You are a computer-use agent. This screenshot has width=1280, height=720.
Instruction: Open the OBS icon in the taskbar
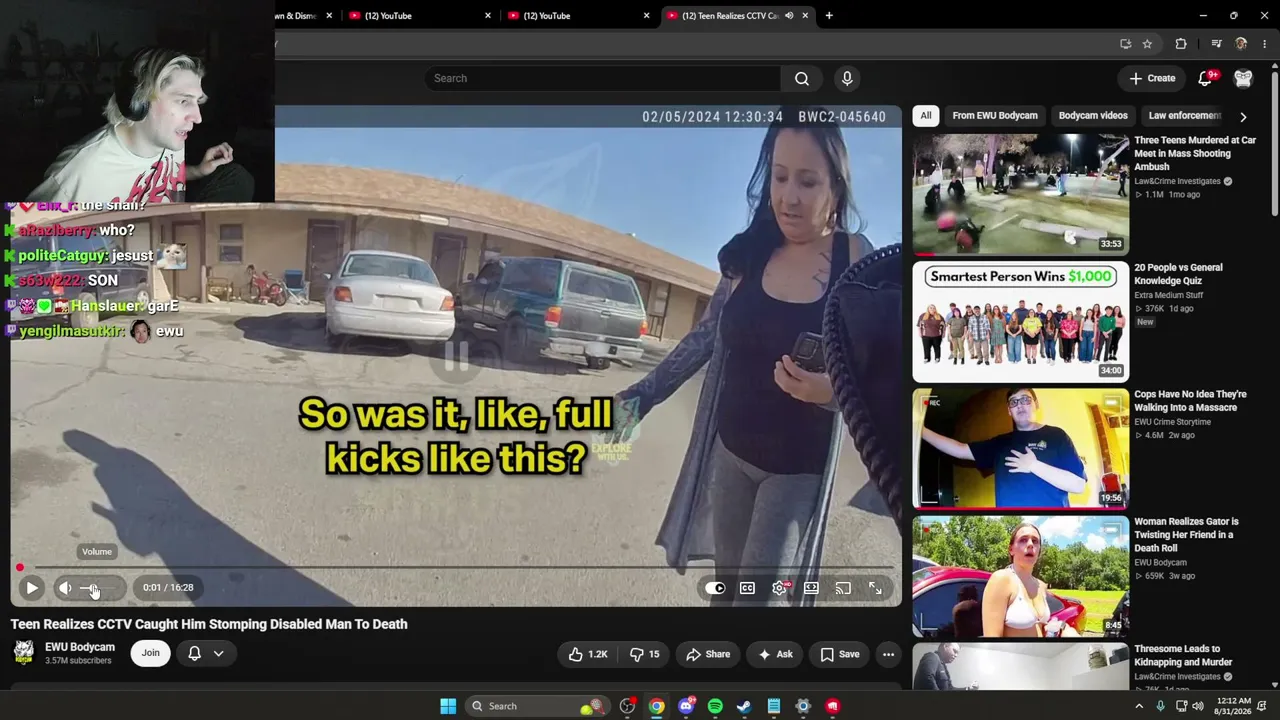coord(627,706)
